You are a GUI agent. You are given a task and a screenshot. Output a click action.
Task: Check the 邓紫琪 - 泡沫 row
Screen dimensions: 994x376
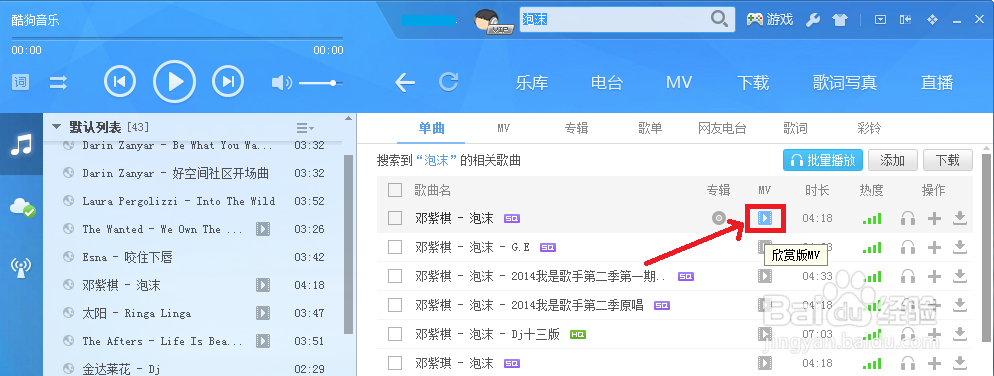[x=395, y=363]
